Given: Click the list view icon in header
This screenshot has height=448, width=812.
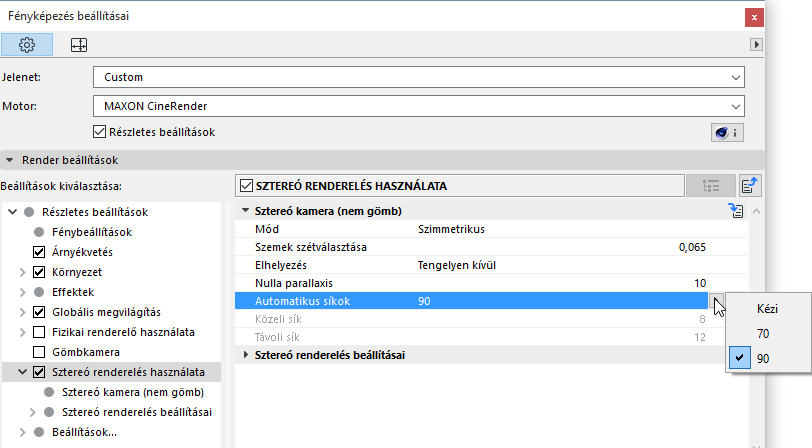Looking at the screenshot, I should (711, 185).
